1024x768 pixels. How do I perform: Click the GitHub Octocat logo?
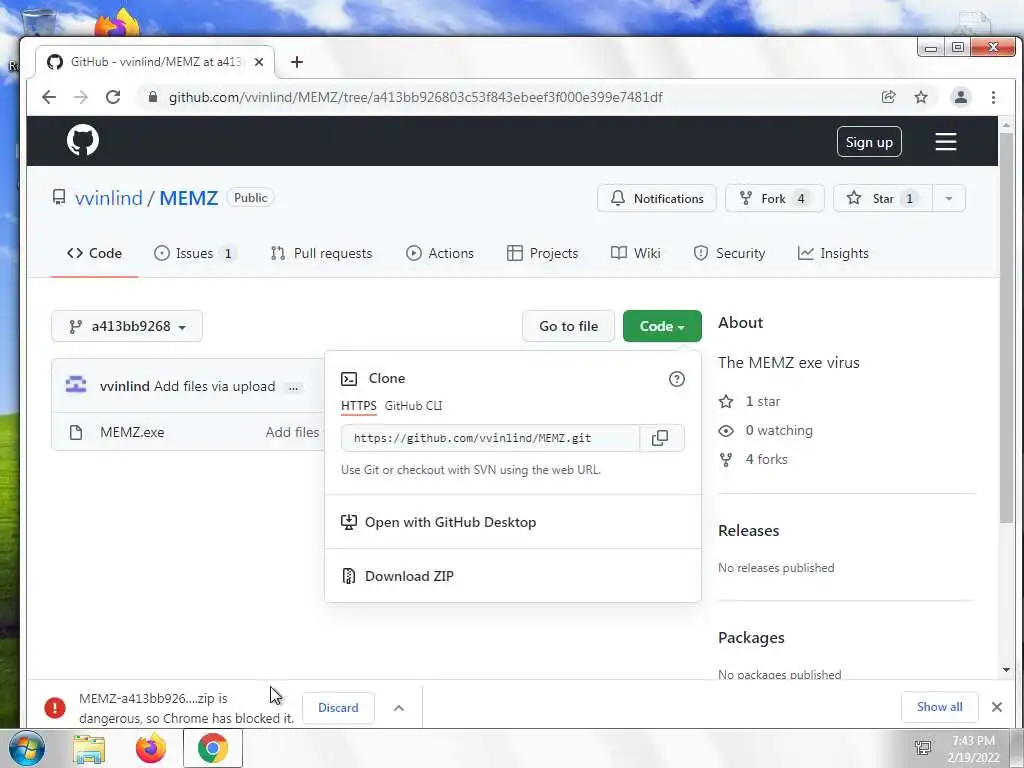tap(83, 140)
